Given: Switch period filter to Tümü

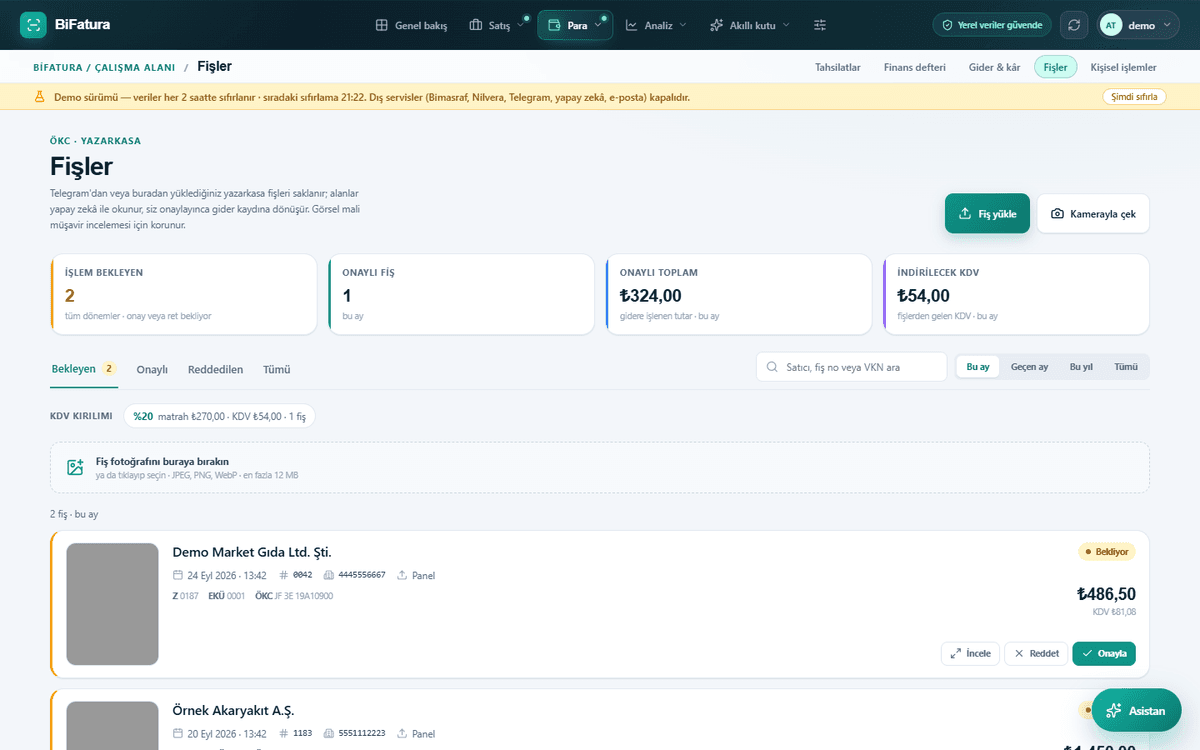Looking at the screenshot, I should 1126,367.
